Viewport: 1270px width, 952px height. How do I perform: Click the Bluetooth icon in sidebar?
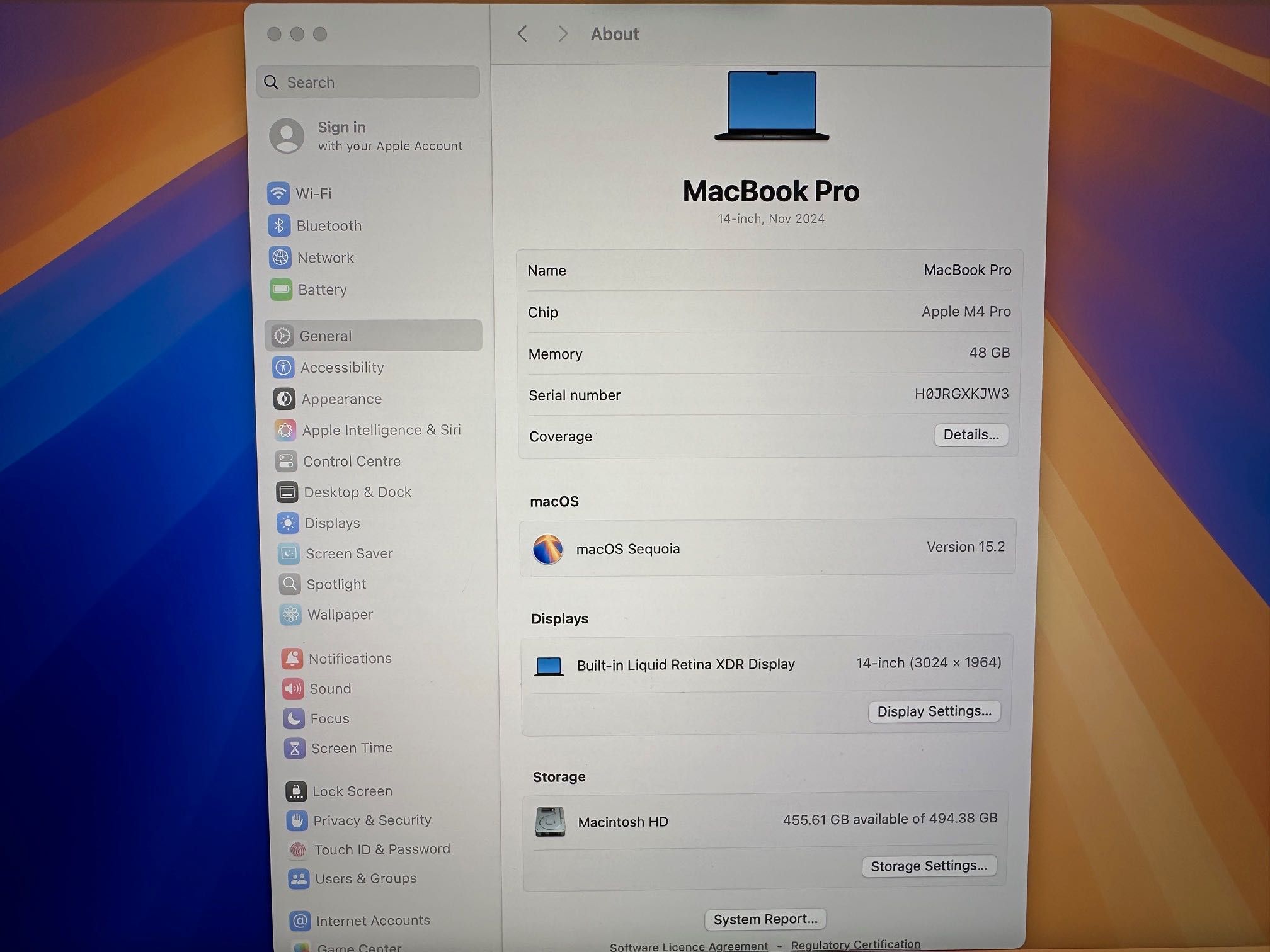tap(279, 225)
